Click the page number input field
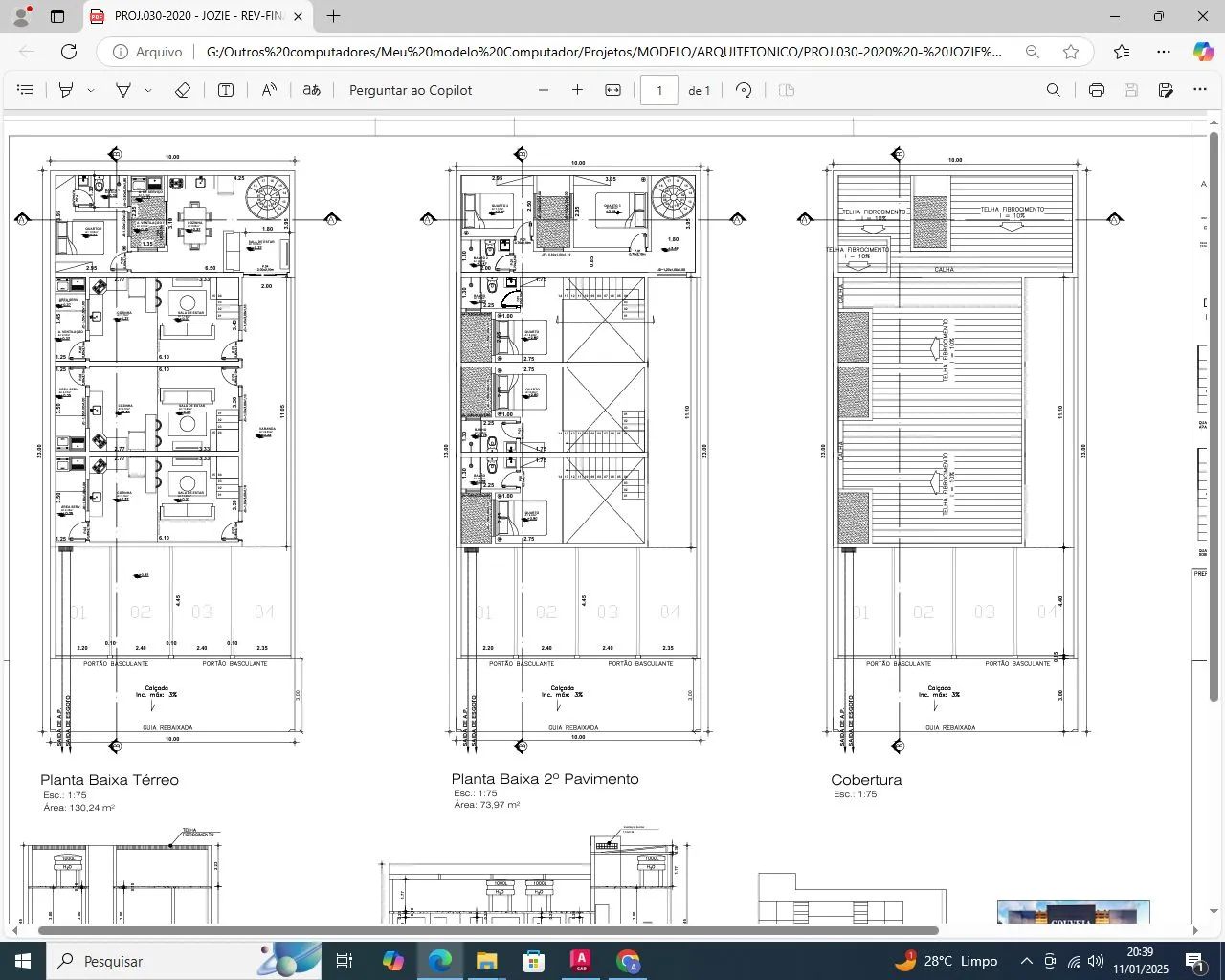The width and height of the screenshot is (1225, 980). [x=659, y=90]
